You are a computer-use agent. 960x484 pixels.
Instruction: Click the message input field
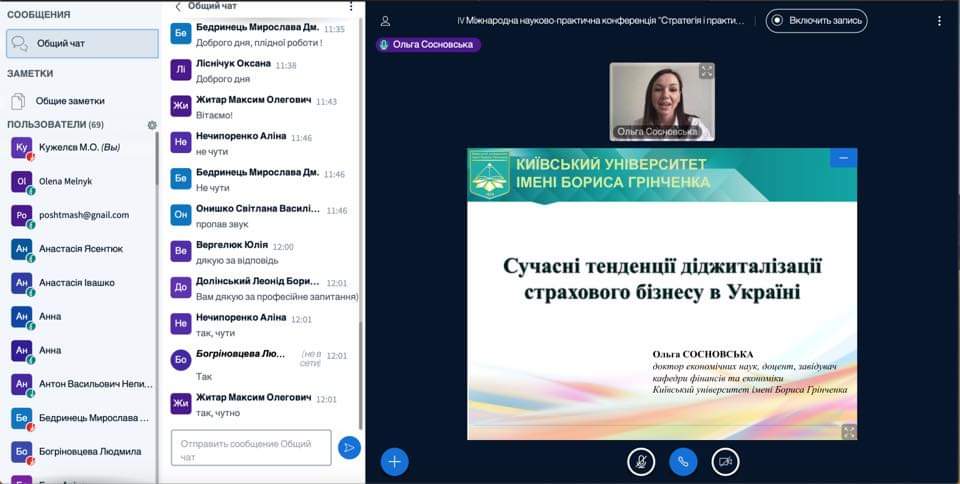point(251,448)
